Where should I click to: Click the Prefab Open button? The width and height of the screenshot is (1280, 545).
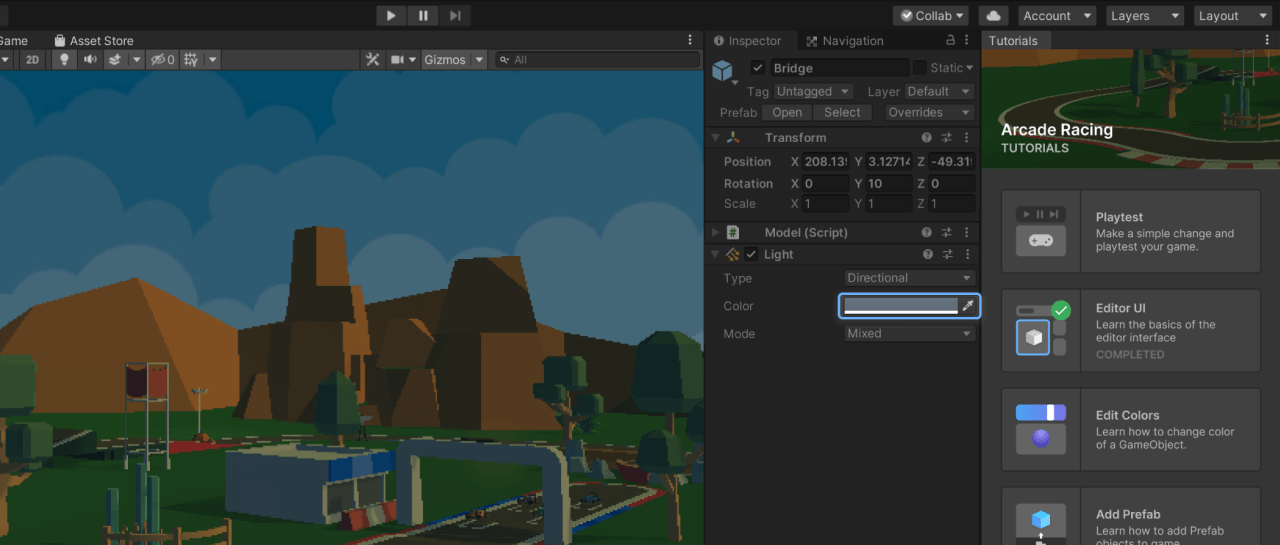787,113
